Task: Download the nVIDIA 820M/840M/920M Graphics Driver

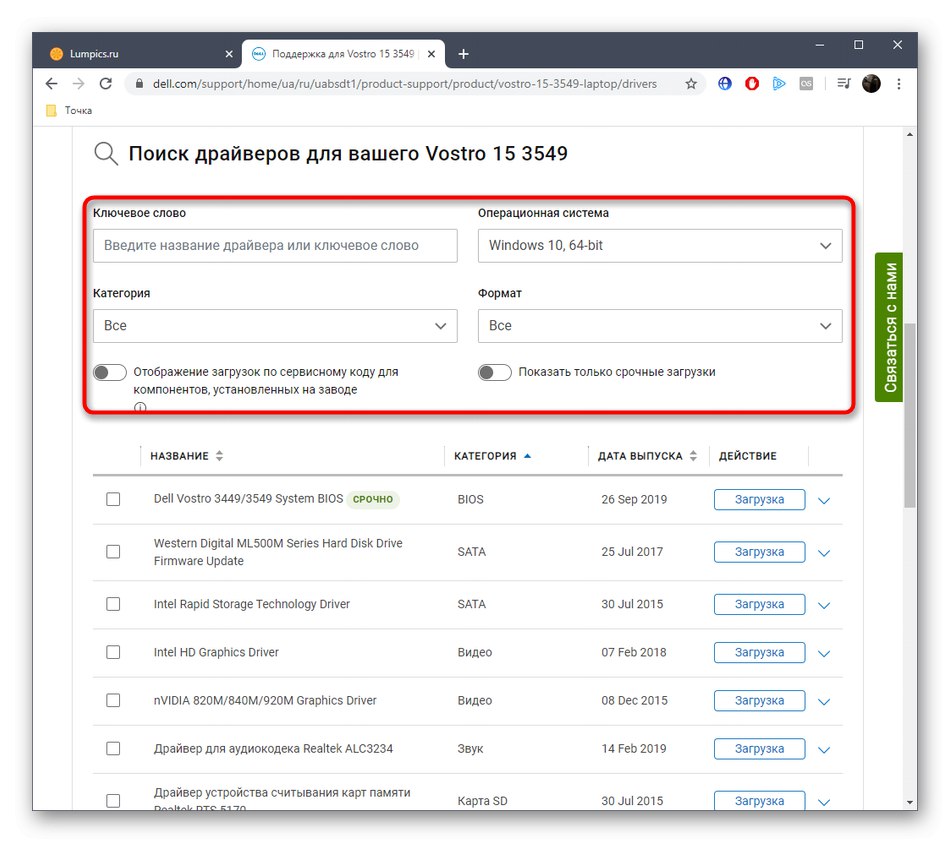Action: click(759, 701)
